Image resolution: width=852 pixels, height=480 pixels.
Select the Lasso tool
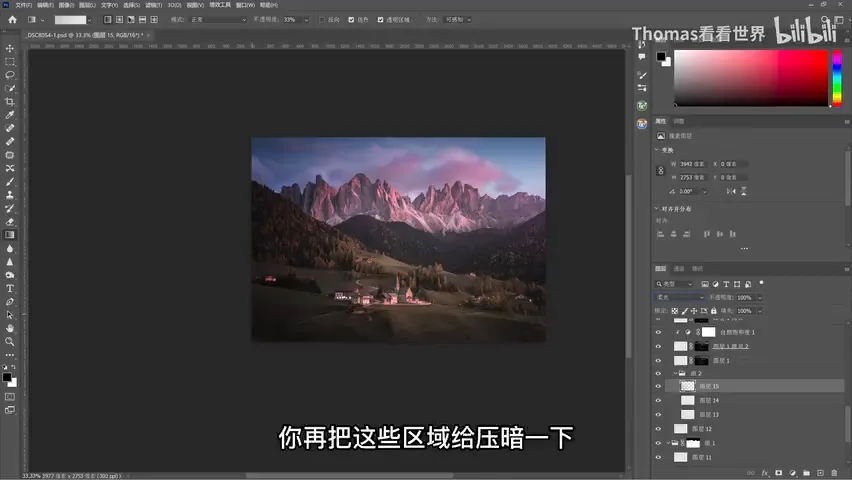pyautogui.click(x=10, y=75)
